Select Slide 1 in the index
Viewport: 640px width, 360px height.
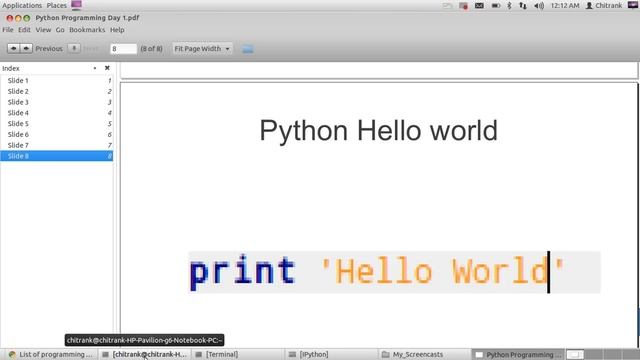click(x=56, y=80)
